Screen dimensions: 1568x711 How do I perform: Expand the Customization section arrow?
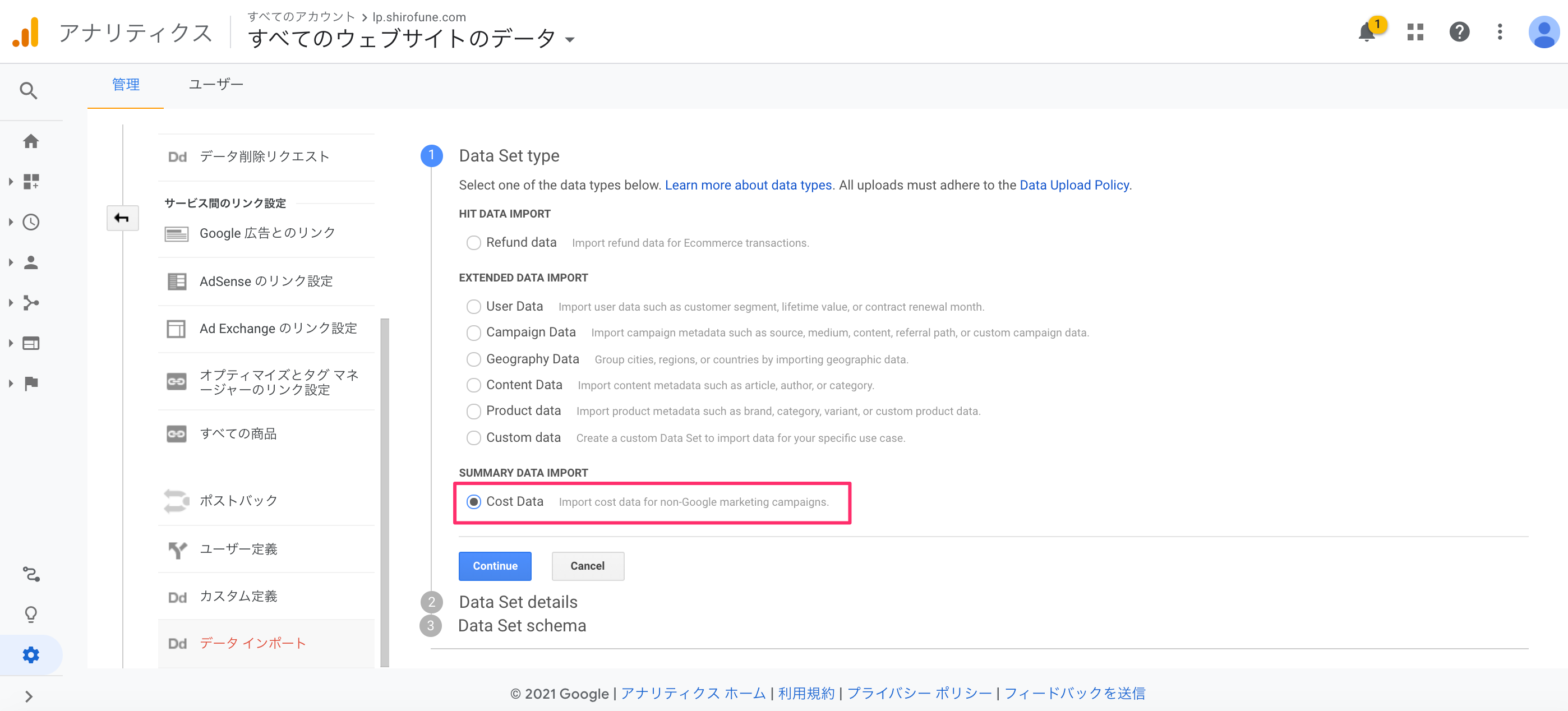pyautogui.click(x=10, y=182)
